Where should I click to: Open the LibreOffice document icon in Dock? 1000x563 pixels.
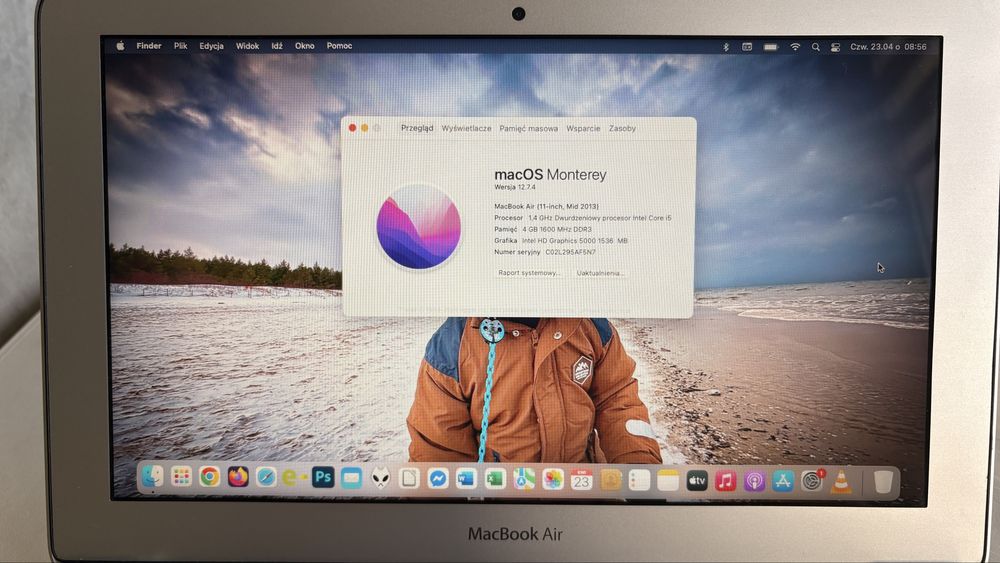(409, 478)
